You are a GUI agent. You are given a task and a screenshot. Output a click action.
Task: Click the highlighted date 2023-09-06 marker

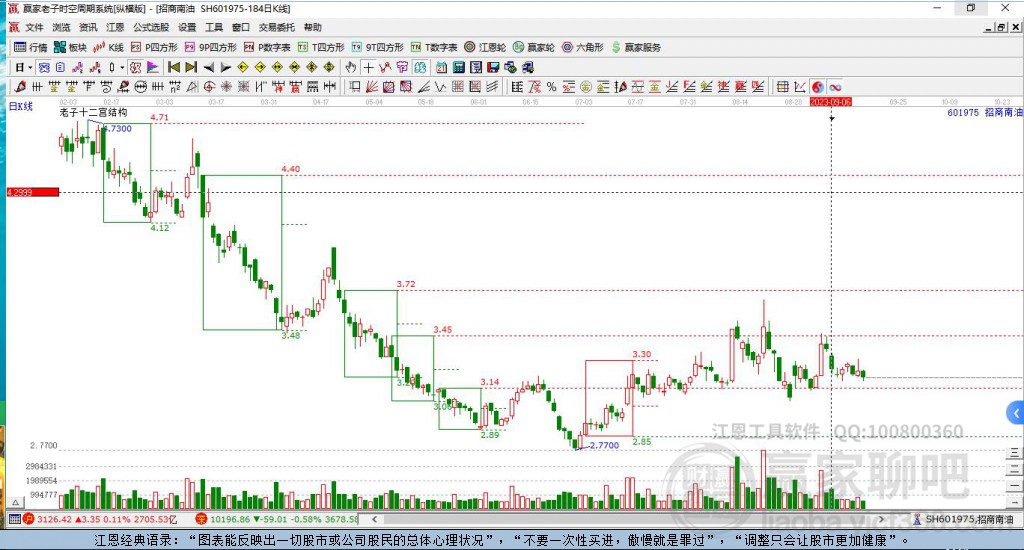tap(831, 102)
